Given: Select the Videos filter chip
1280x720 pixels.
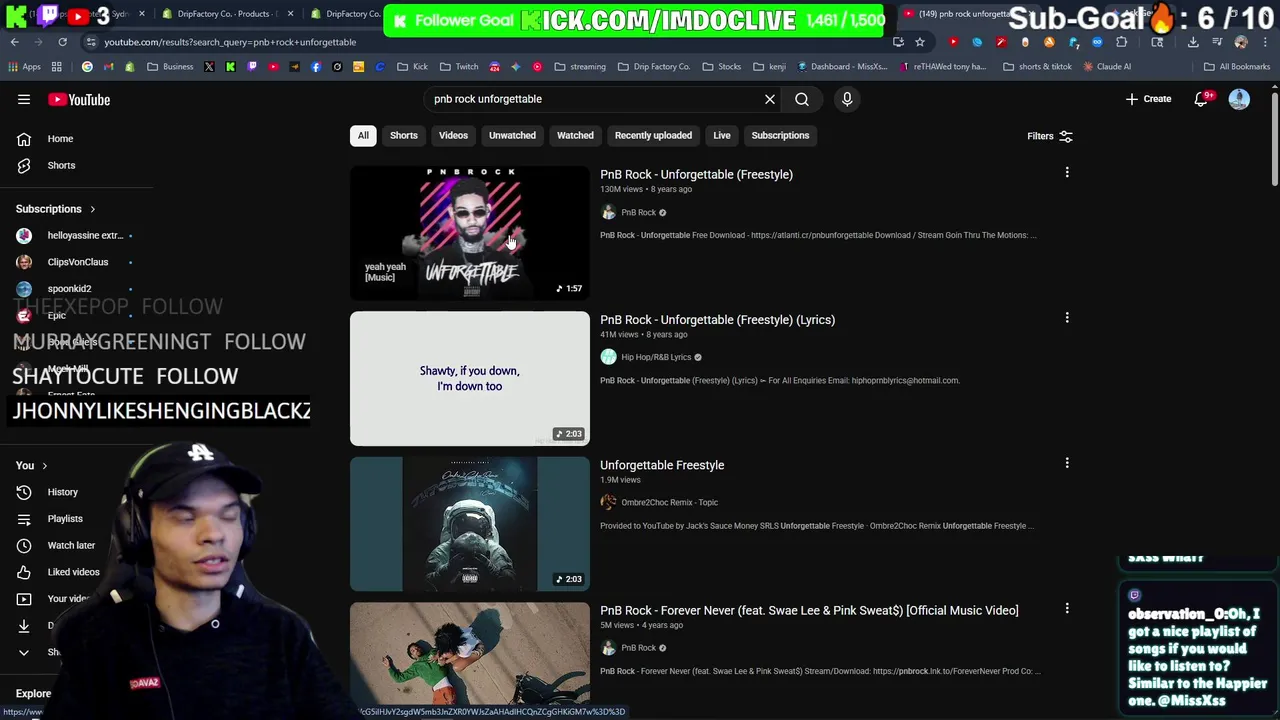Looking at the screenshot, I should (x=453, y=135).
